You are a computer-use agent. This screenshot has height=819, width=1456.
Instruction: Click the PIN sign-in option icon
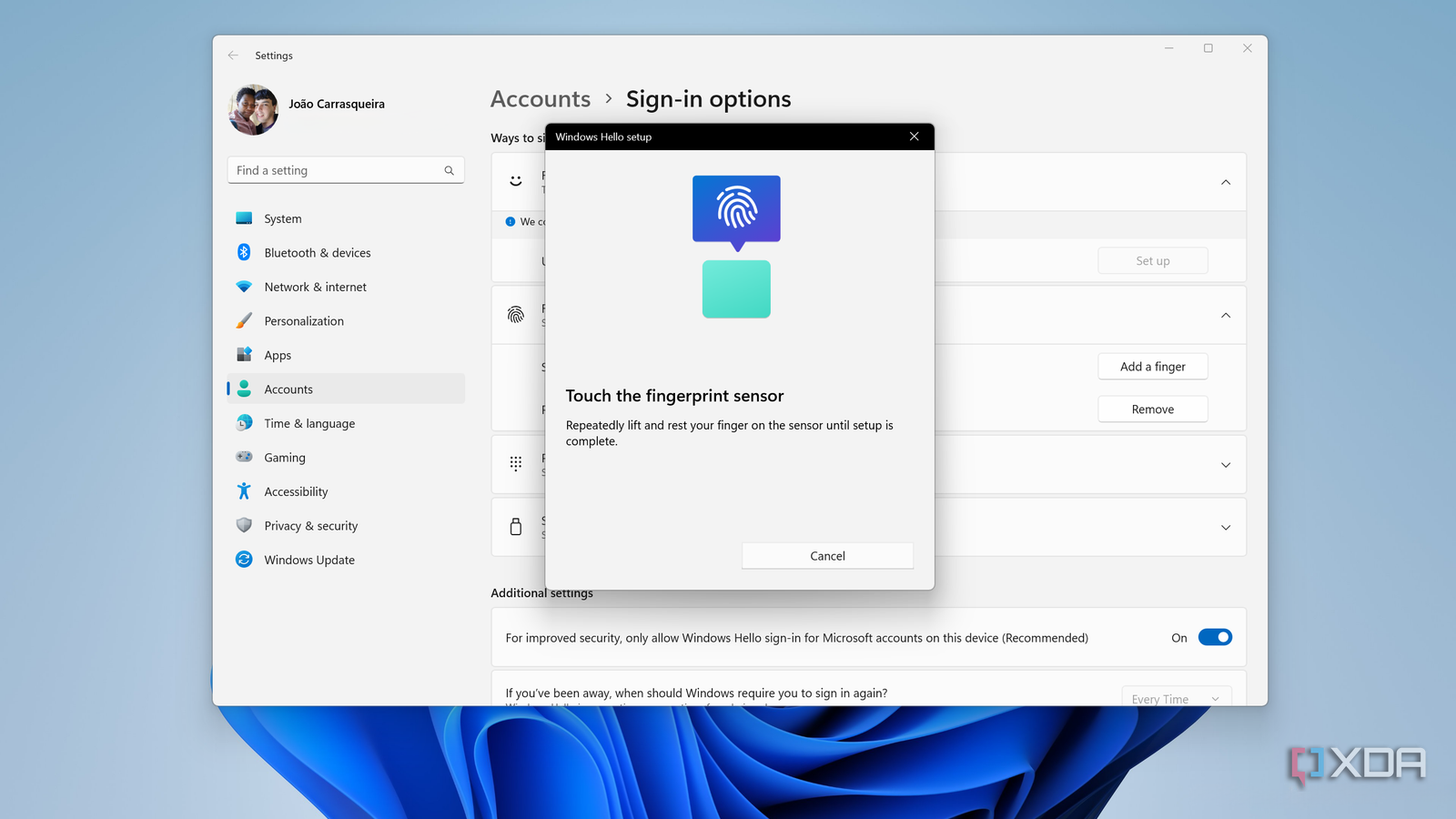pyautogui.click(x=516, y=463)
